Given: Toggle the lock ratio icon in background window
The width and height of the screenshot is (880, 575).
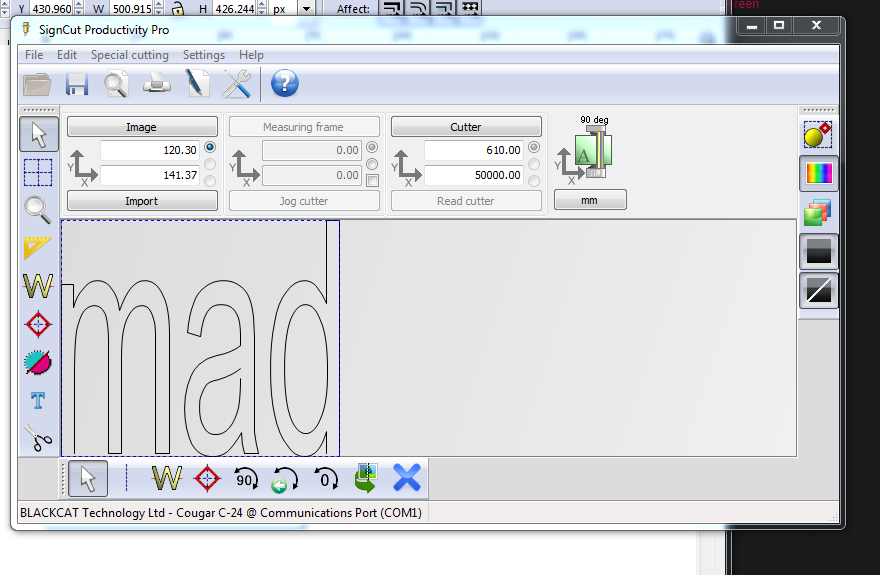Looking at the screenshot, I should 177,8.
